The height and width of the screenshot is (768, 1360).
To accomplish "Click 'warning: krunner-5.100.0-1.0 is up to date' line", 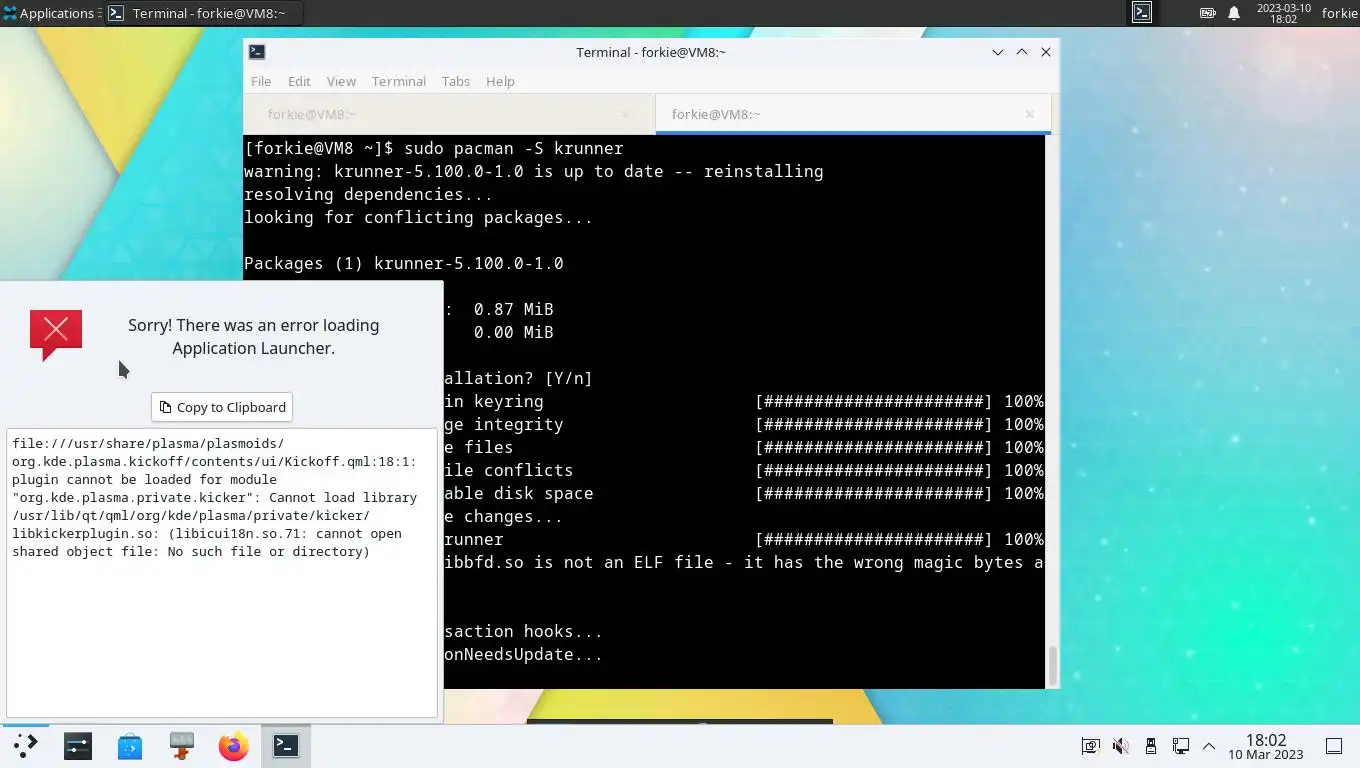I will [534, 171].
